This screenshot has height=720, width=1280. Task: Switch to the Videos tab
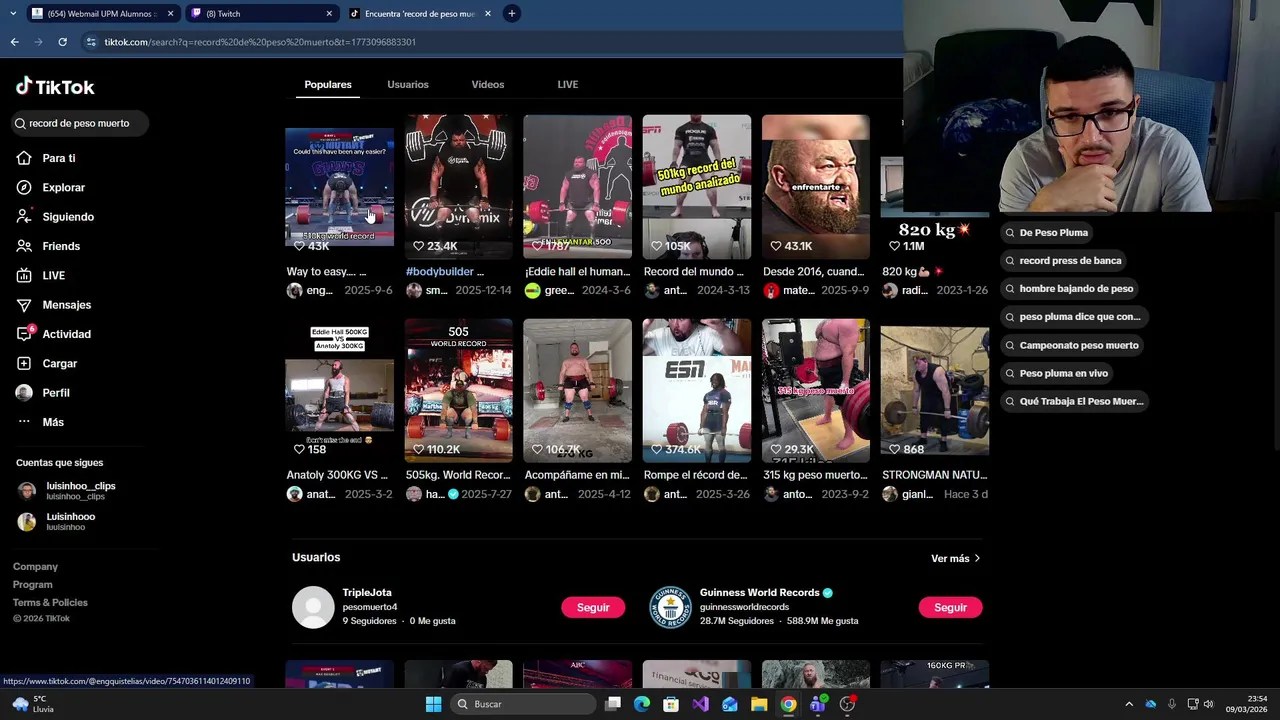[x=488, y=85]
